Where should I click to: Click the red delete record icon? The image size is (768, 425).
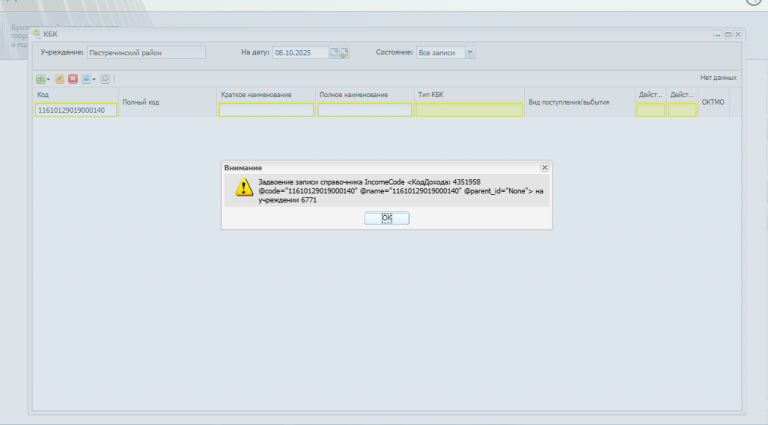pos(73,79)
